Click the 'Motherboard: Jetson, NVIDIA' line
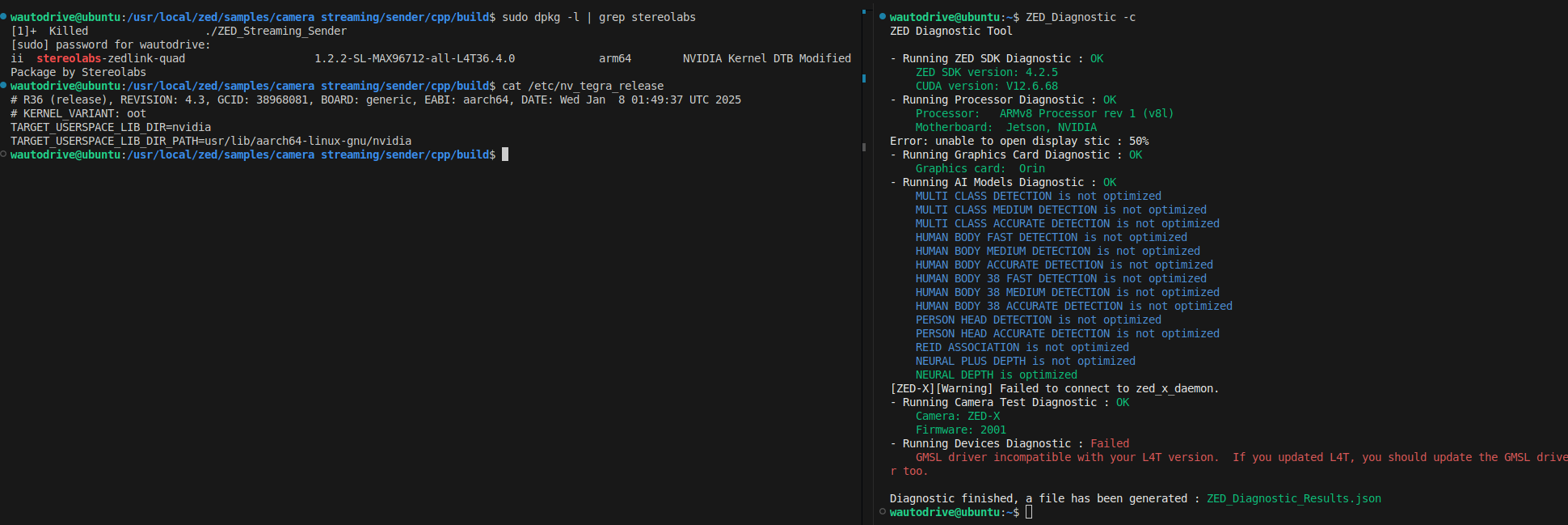The image size is (1568, 525). tap(1006, 127)
